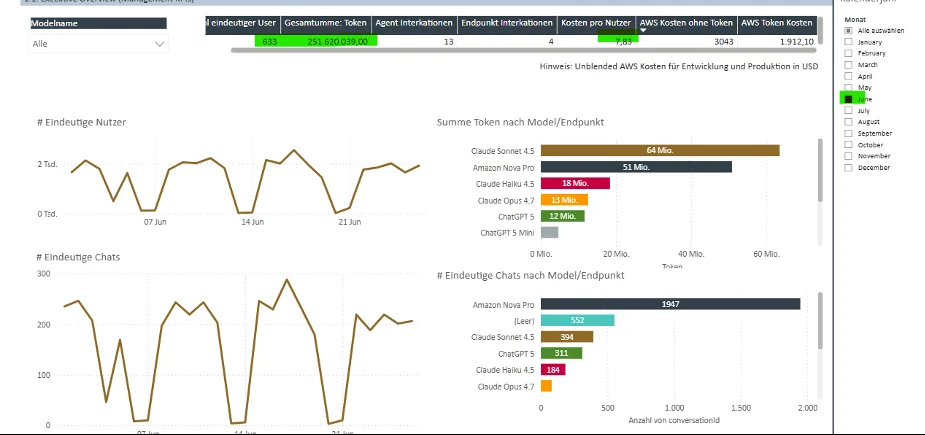Select the ChatGPT 5 311 chats bar
This screenshot has height=435, width=925.
(x=562, y=354)
